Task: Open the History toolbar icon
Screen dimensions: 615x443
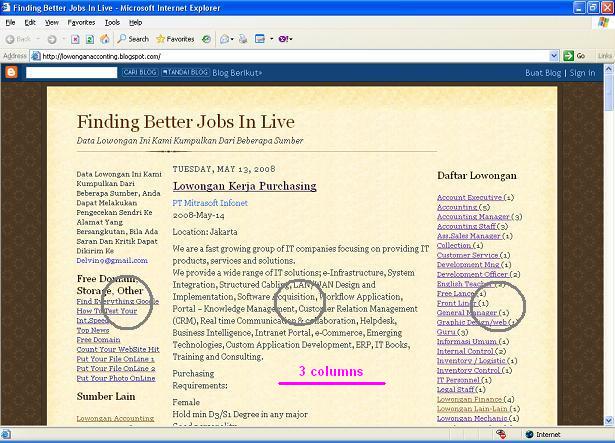Action: coord(206,39)
